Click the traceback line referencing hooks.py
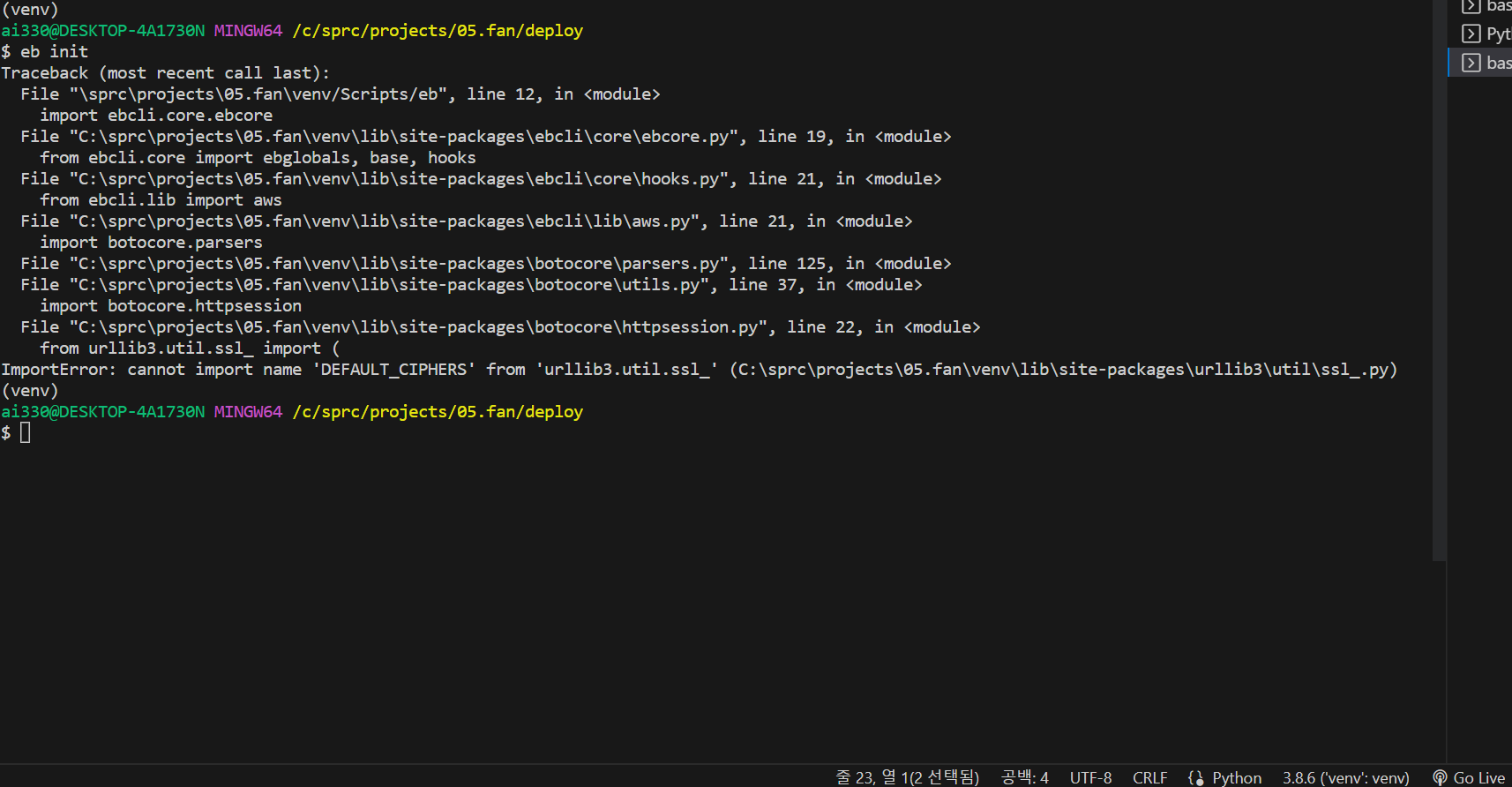The height and width of the screenshot is (787, 1512). (x=481, y=179)
